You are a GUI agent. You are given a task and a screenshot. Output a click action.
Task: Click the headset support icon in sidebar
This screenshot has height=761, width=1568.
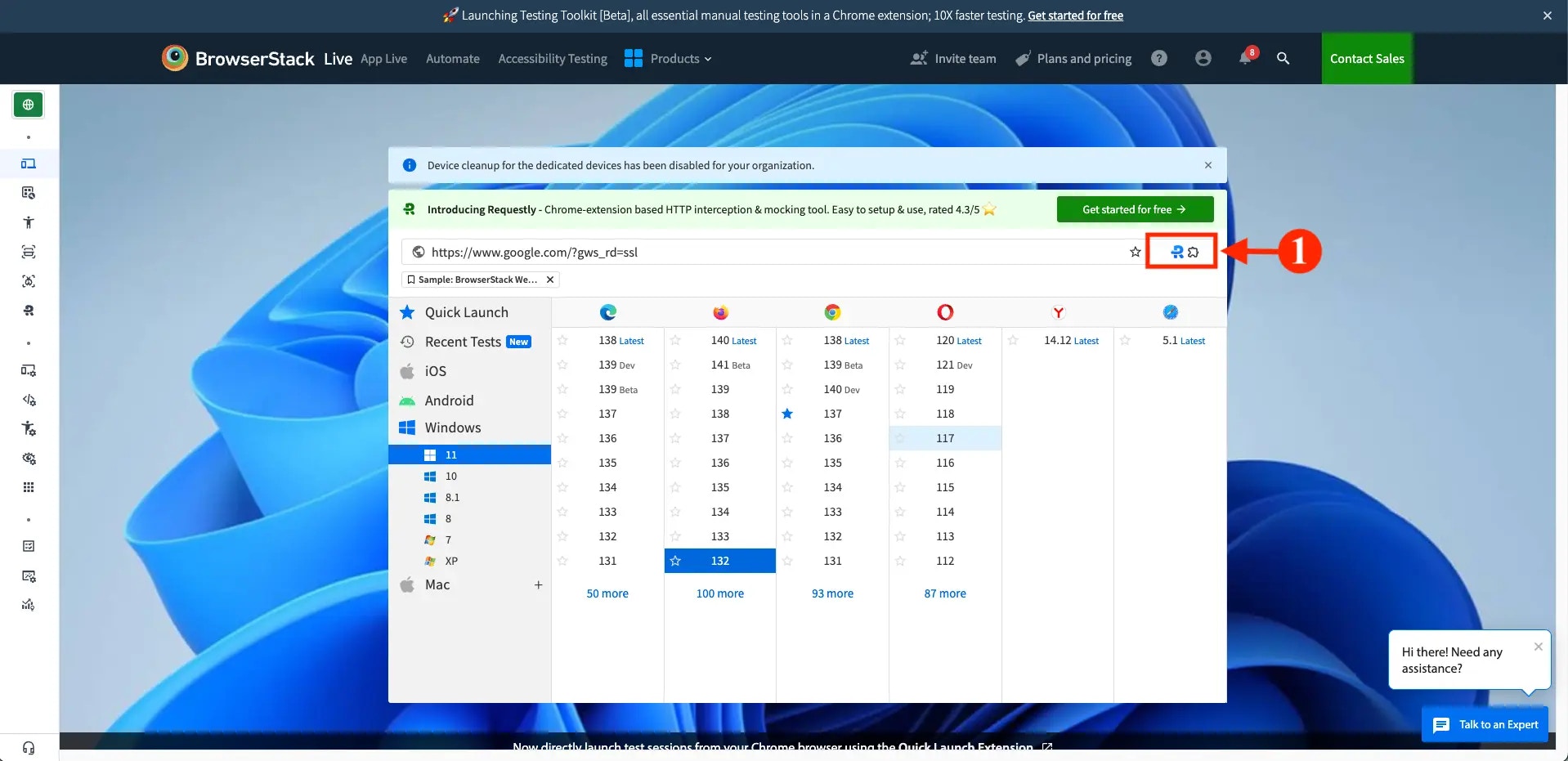(29, 747)
